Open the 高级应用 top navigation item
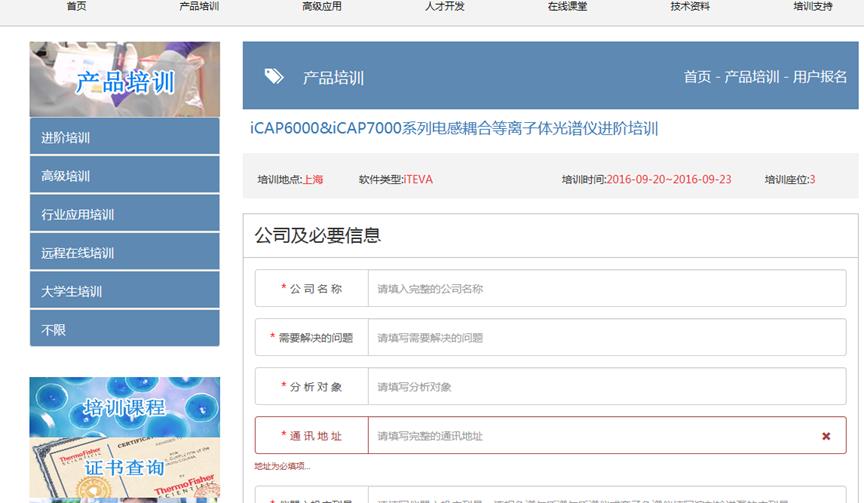 coord(322,6)
